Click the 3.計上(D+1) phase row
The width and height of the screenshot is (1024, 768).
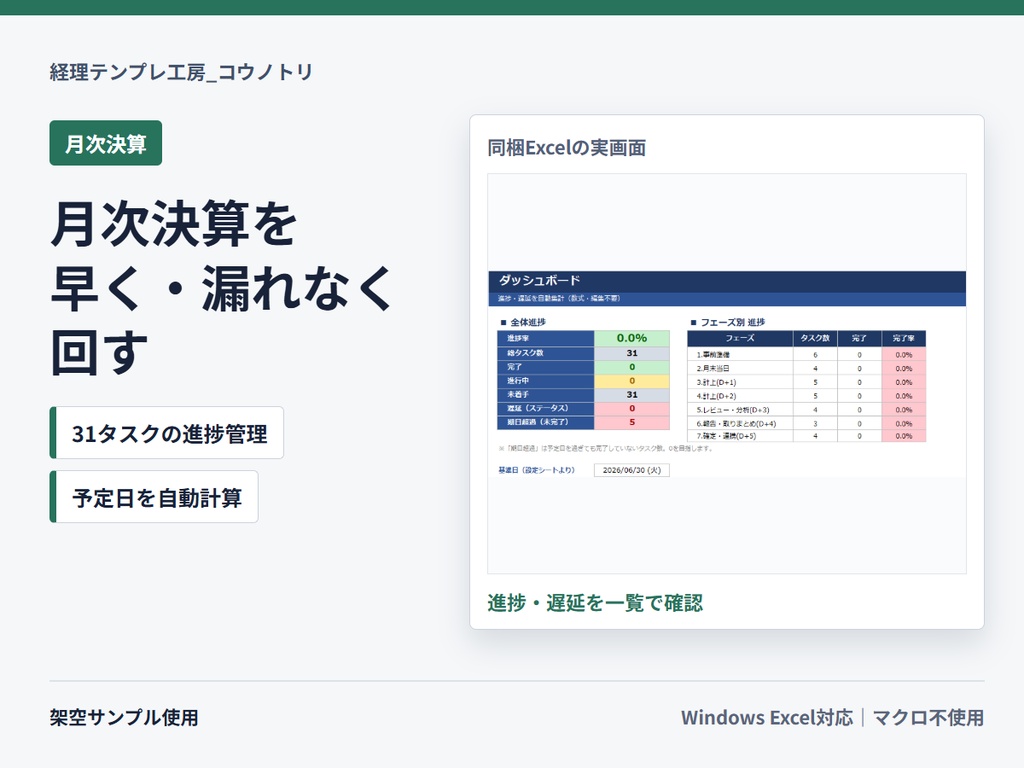tap(807, 382)
